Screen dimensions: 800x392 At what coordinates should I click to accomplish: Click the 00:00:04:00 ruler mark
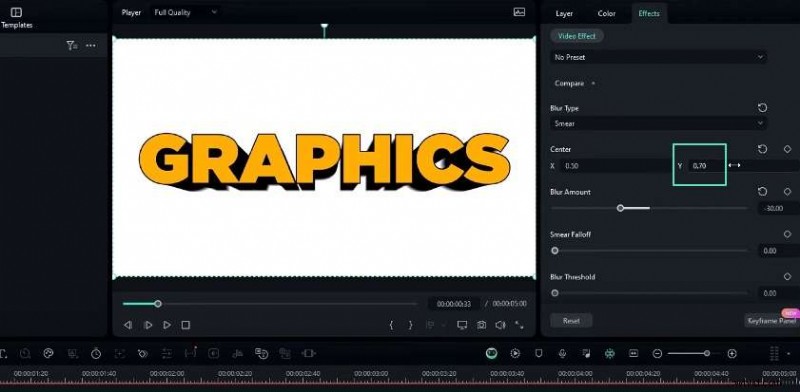pos(575,374)
